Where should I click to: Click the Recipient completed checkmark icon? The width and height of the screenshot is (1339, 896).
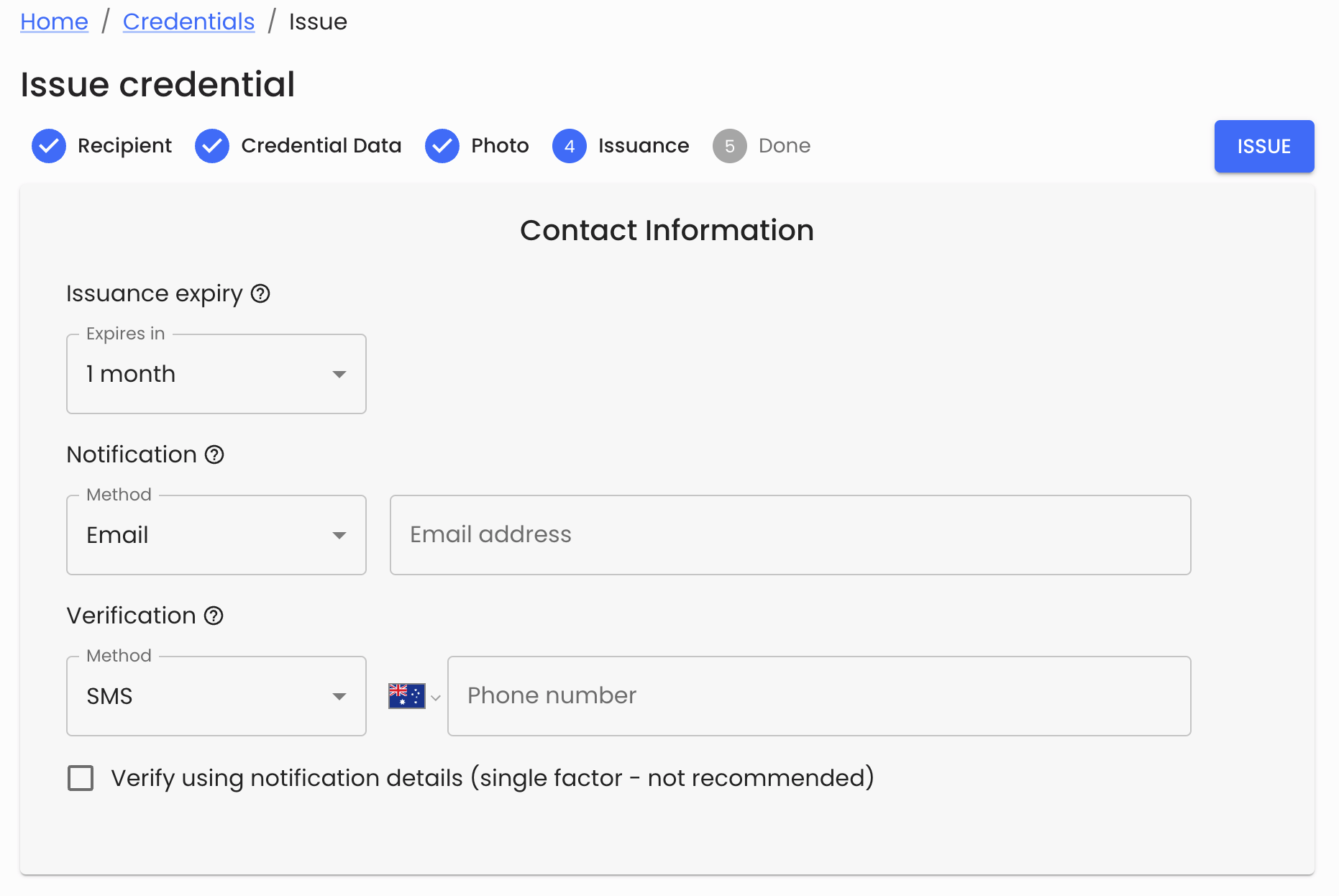coord(48,145)
